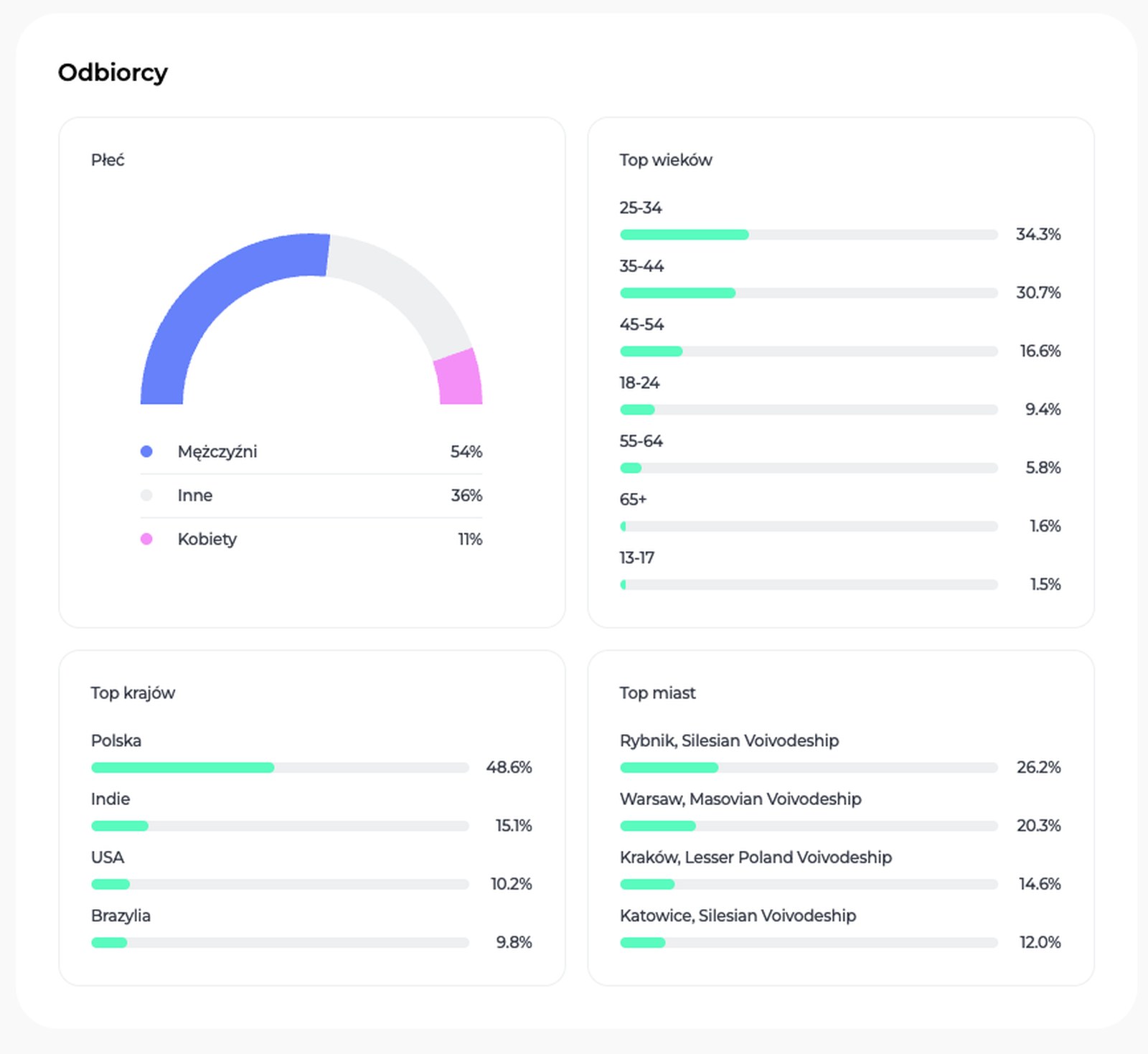This screenshot has height=1054, width=1148.
Task: Click the 16.6% age value
Action: (x=1040, y=351)
